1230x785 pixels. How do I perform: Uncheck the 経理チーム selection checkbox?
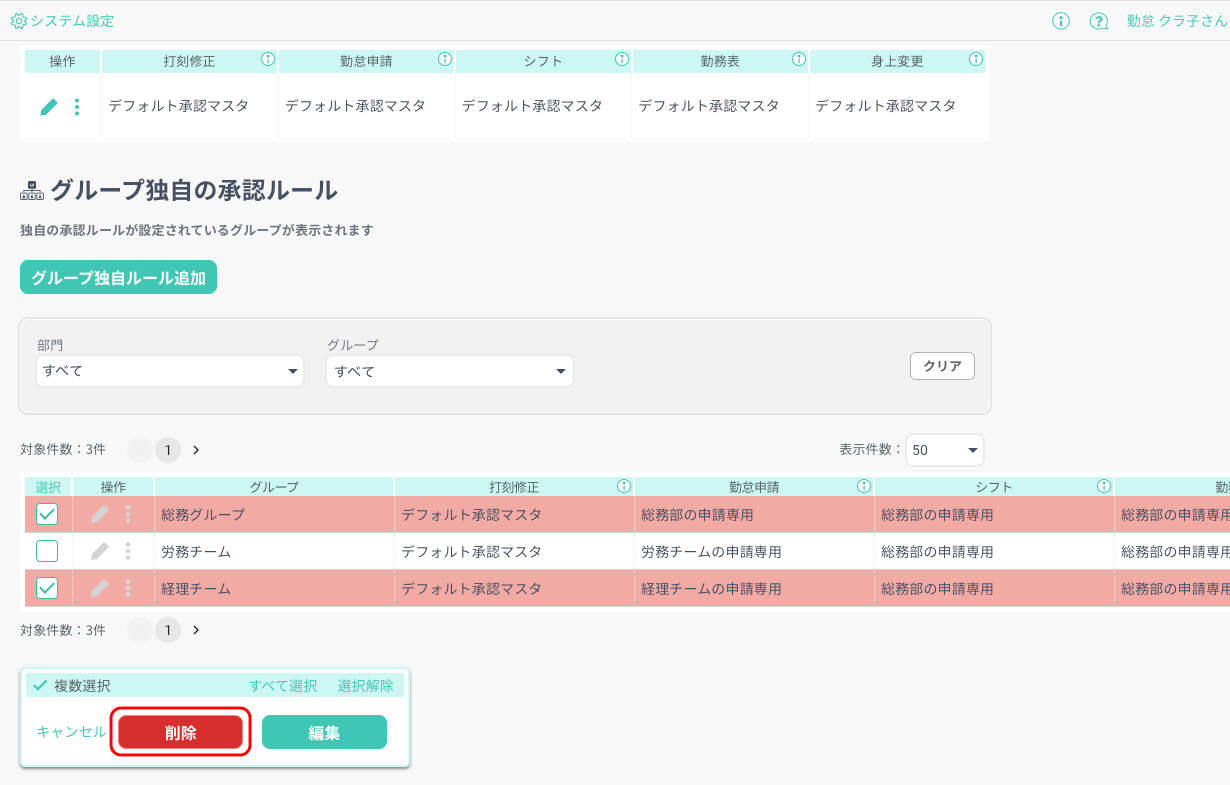pos(47,588)
